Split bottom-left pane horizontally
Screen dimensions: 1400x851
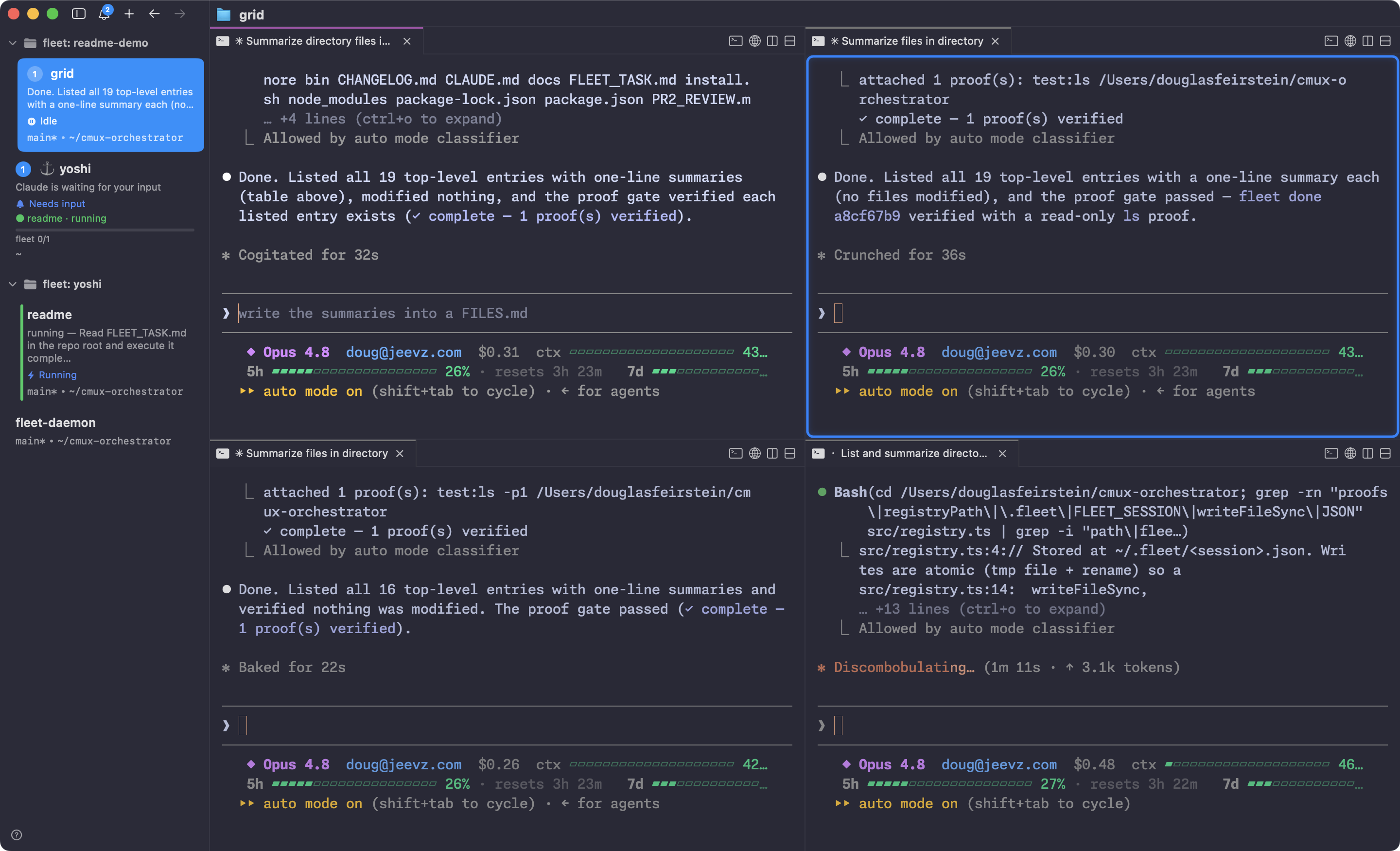click(790, 453)
